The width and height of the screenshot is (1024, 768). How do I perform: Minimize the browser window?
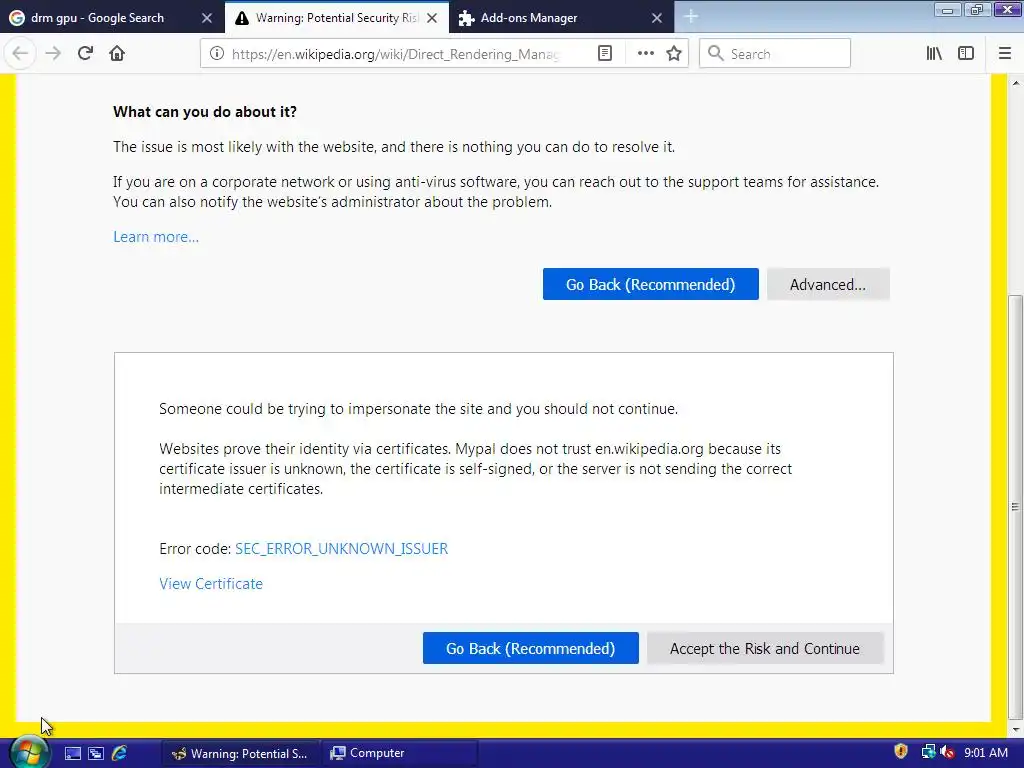948,10
